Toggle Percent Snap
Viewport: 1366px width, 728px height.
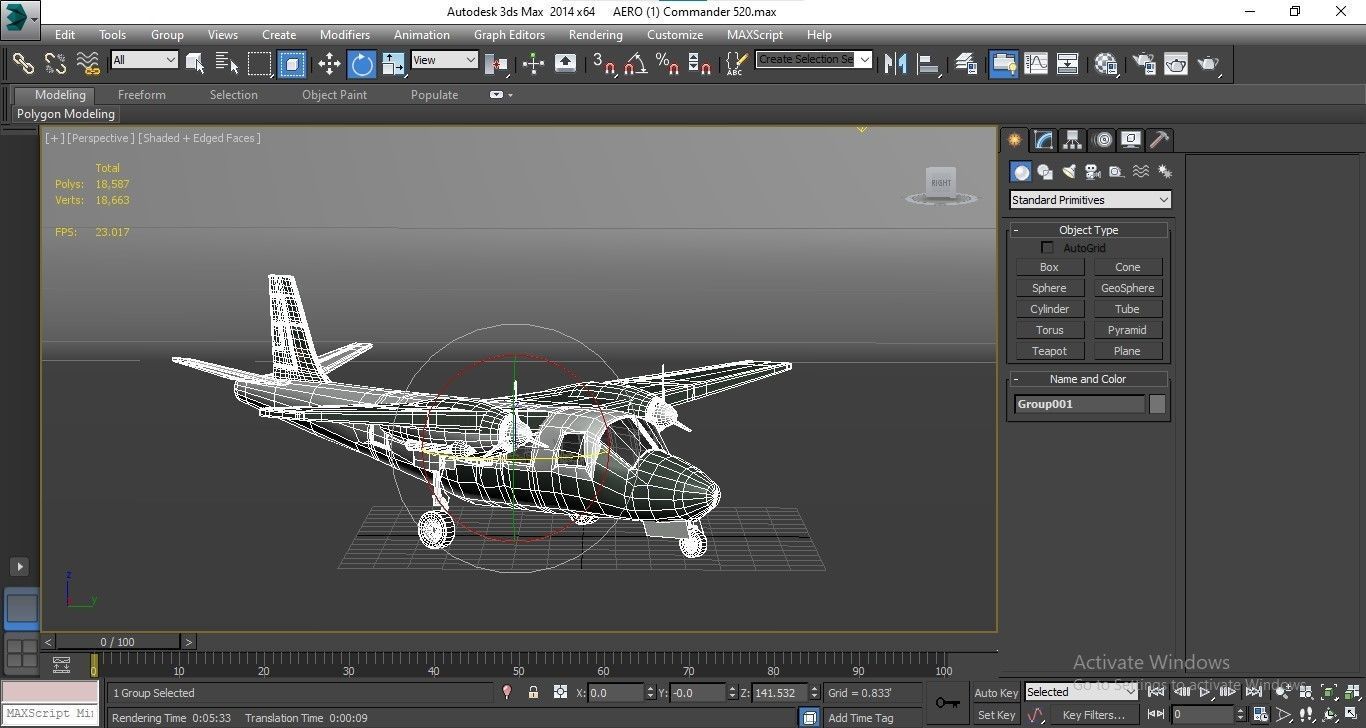pyautogui.click(x=667, y=63)
